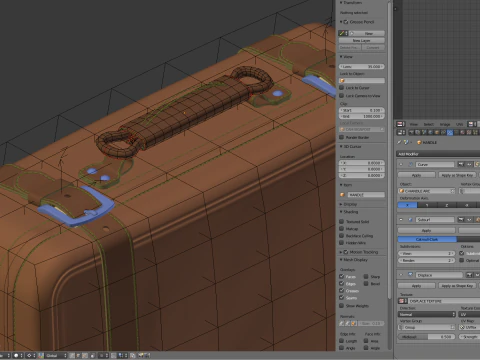Toggle Curve modifier viewport eye icon

pos(469,164)
